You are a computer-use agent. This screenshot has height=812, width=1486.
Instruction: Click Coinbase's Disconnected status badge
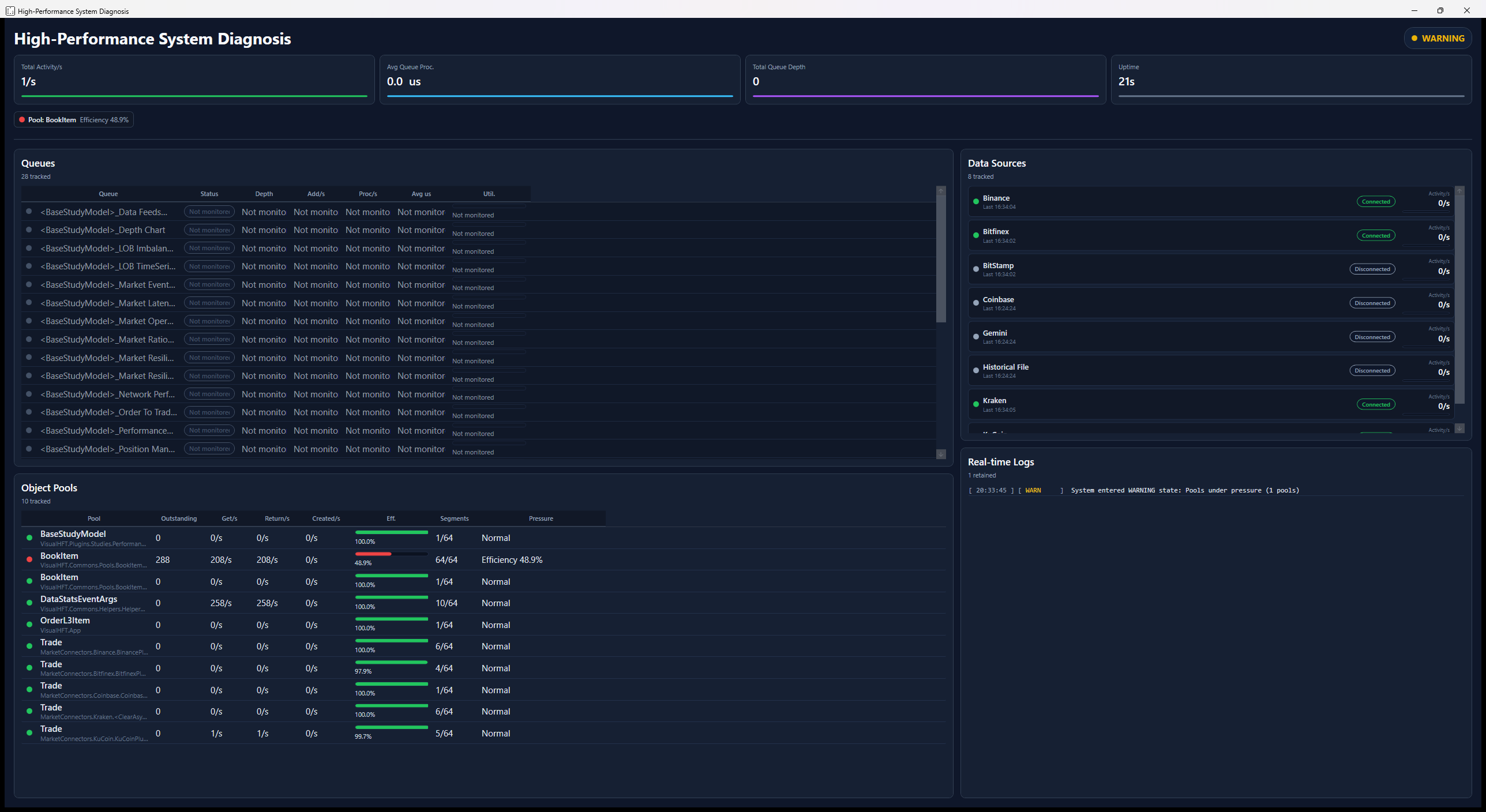click(x=1372, y=303)
